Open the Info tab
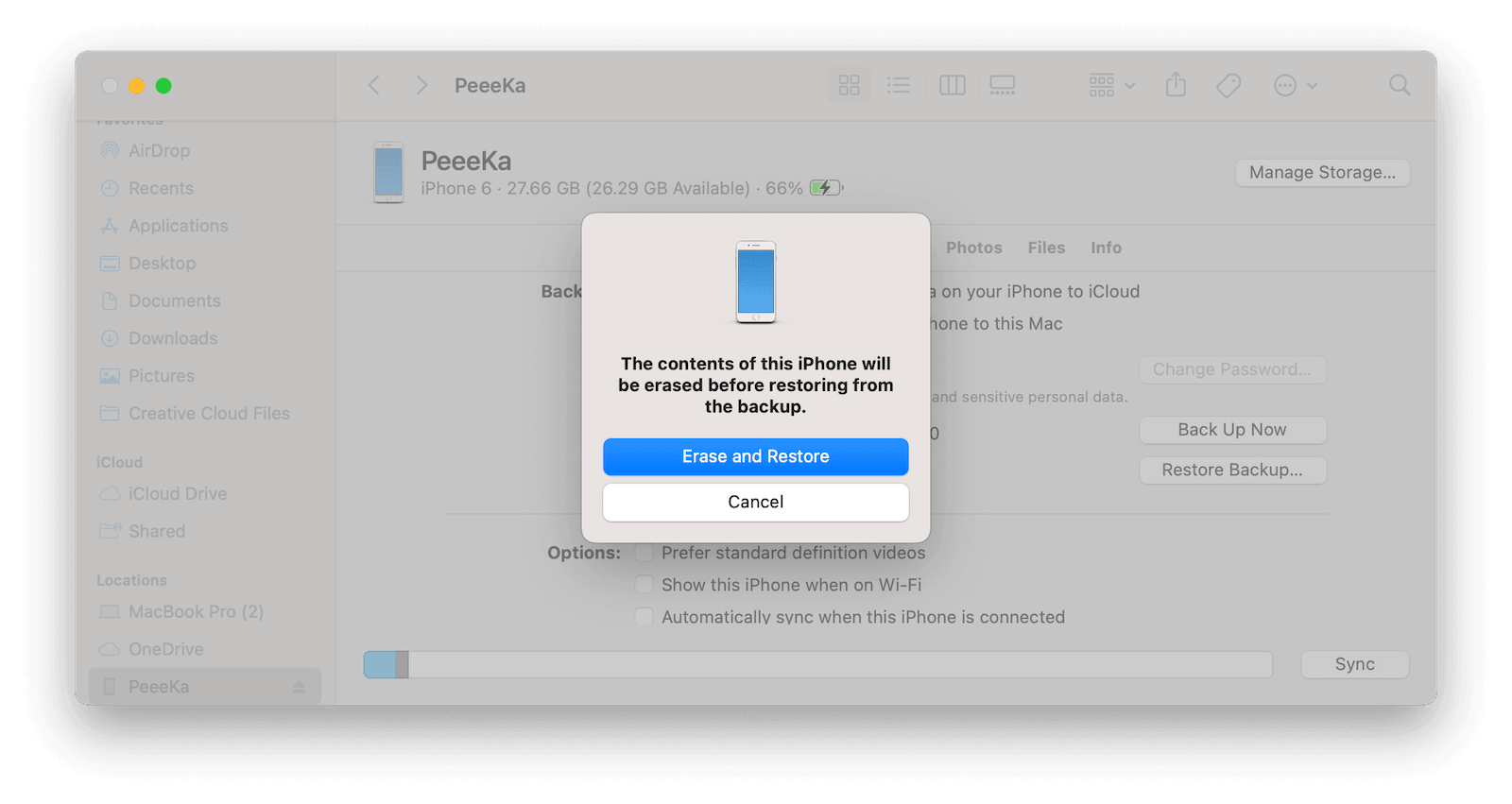1512x804 pixels. 1105,248
